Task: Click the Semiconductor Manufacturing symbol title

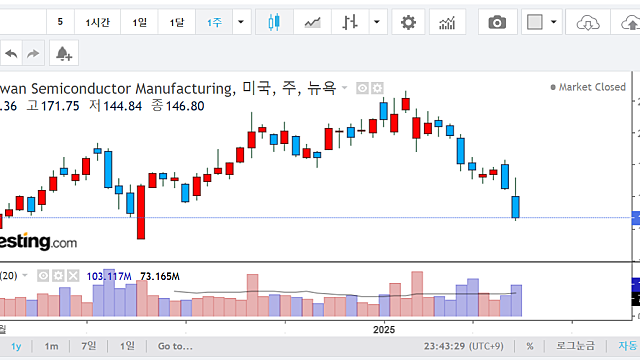Action: pos(131,88)
